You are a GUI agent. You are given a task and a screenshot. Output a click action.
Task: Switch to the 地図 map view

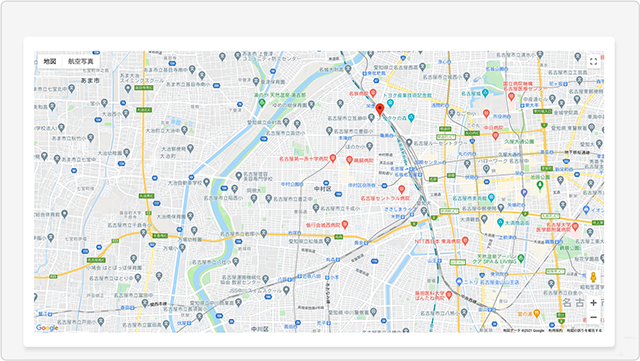tap(50, 61)
